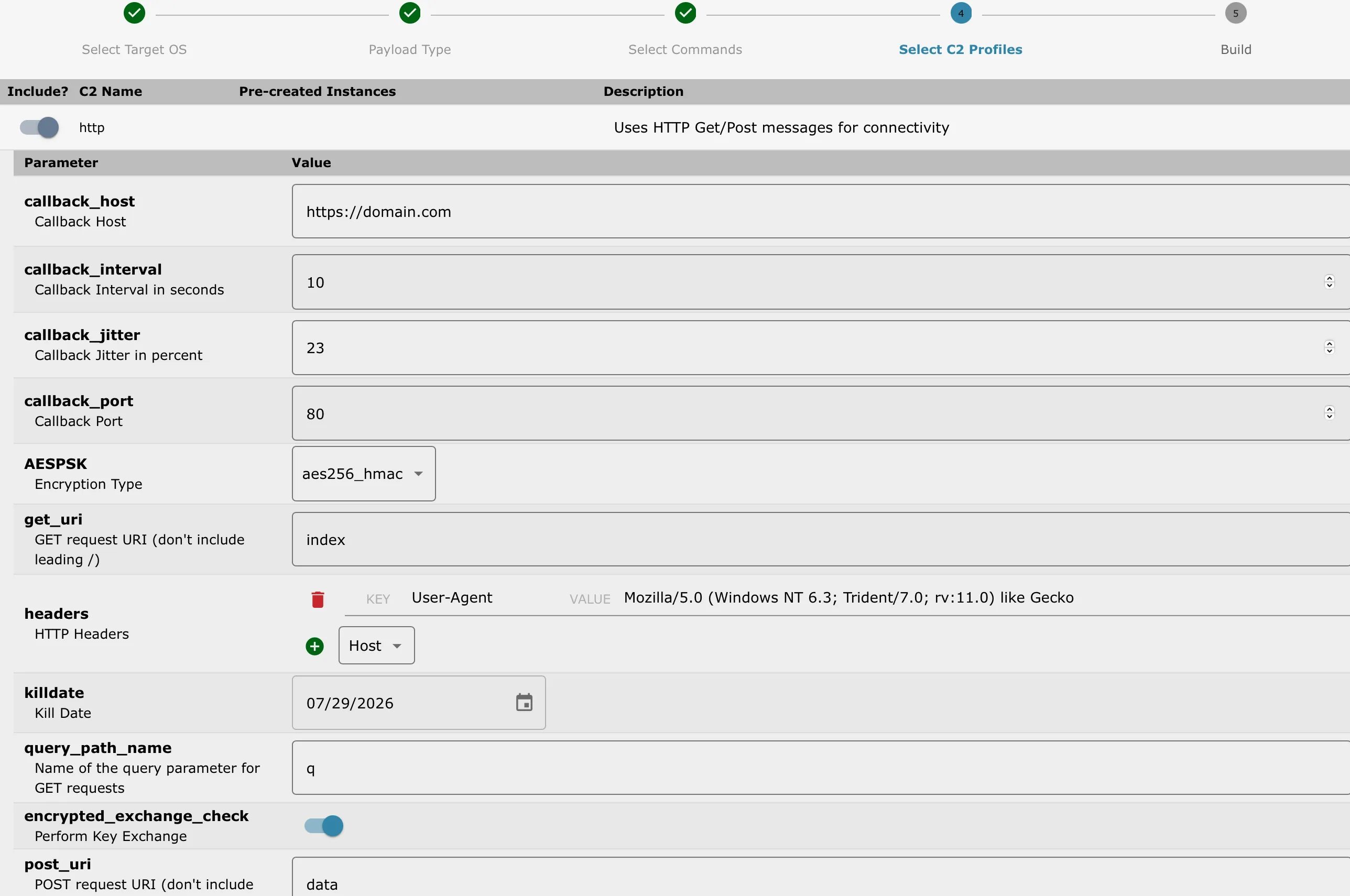Image resolution: width=1350 pixels, height=896 pixels.
Task: Focus the get_uri index text field
Action: [800, 539]
